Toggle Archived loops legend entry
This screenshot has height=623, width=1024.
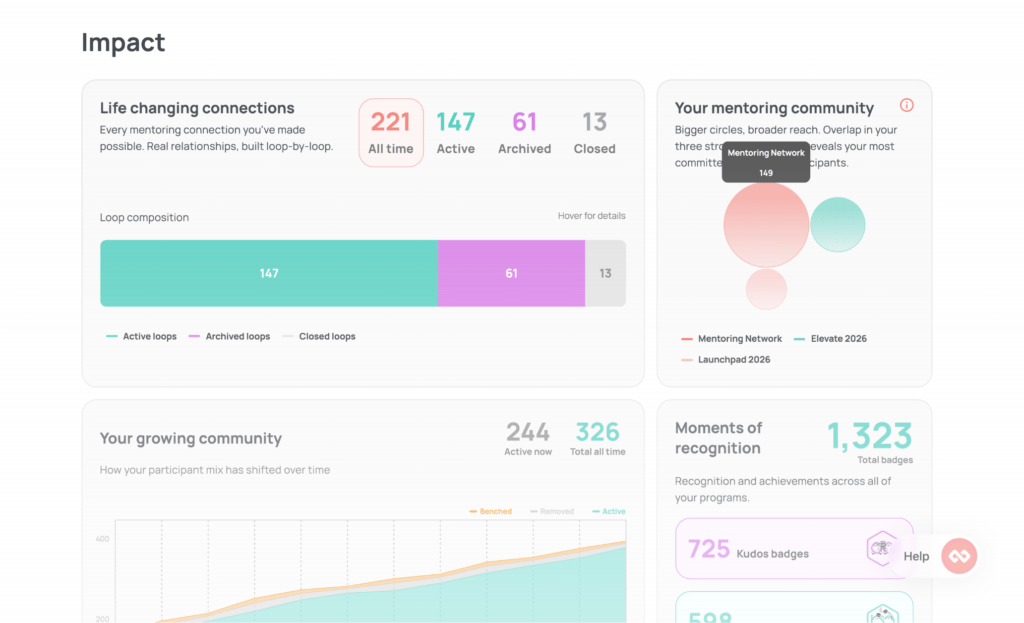(x=229, y=336)
